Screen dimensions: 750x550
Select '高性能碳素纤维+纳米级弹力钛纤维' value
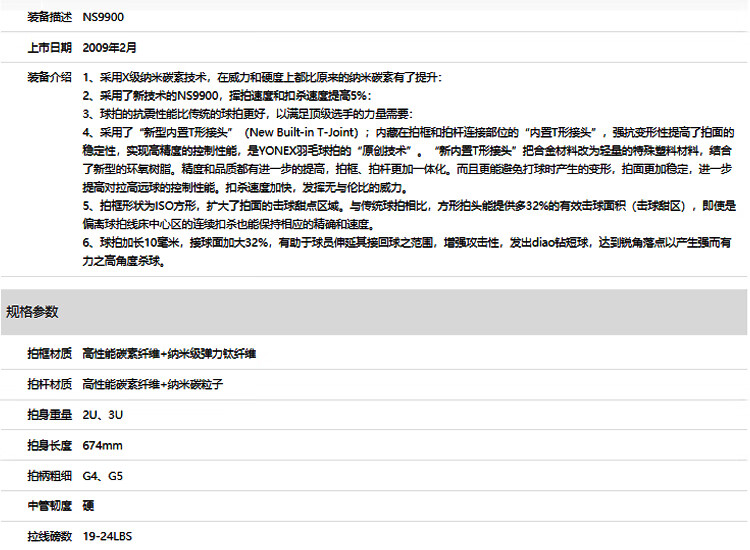[x=169, y=353]
